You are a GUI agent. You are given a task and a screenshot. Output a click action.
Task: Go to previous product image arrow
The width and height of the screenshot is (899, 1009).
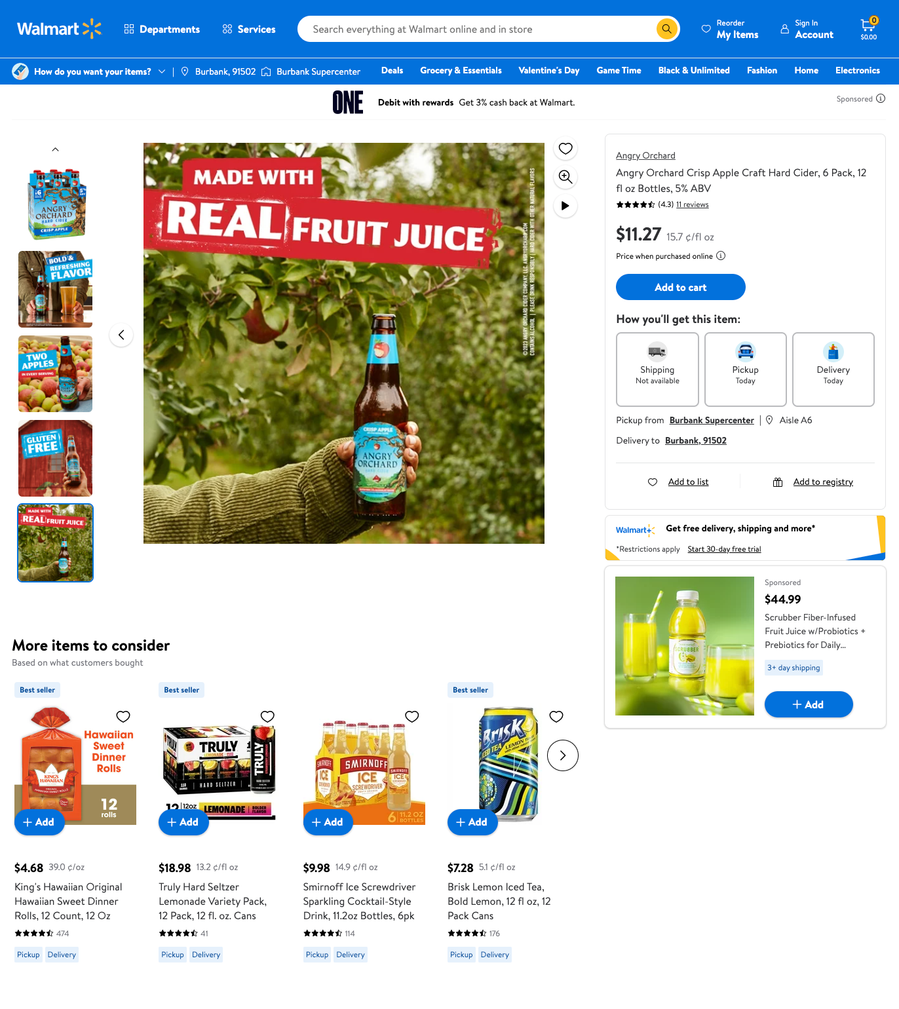(121, 335)
